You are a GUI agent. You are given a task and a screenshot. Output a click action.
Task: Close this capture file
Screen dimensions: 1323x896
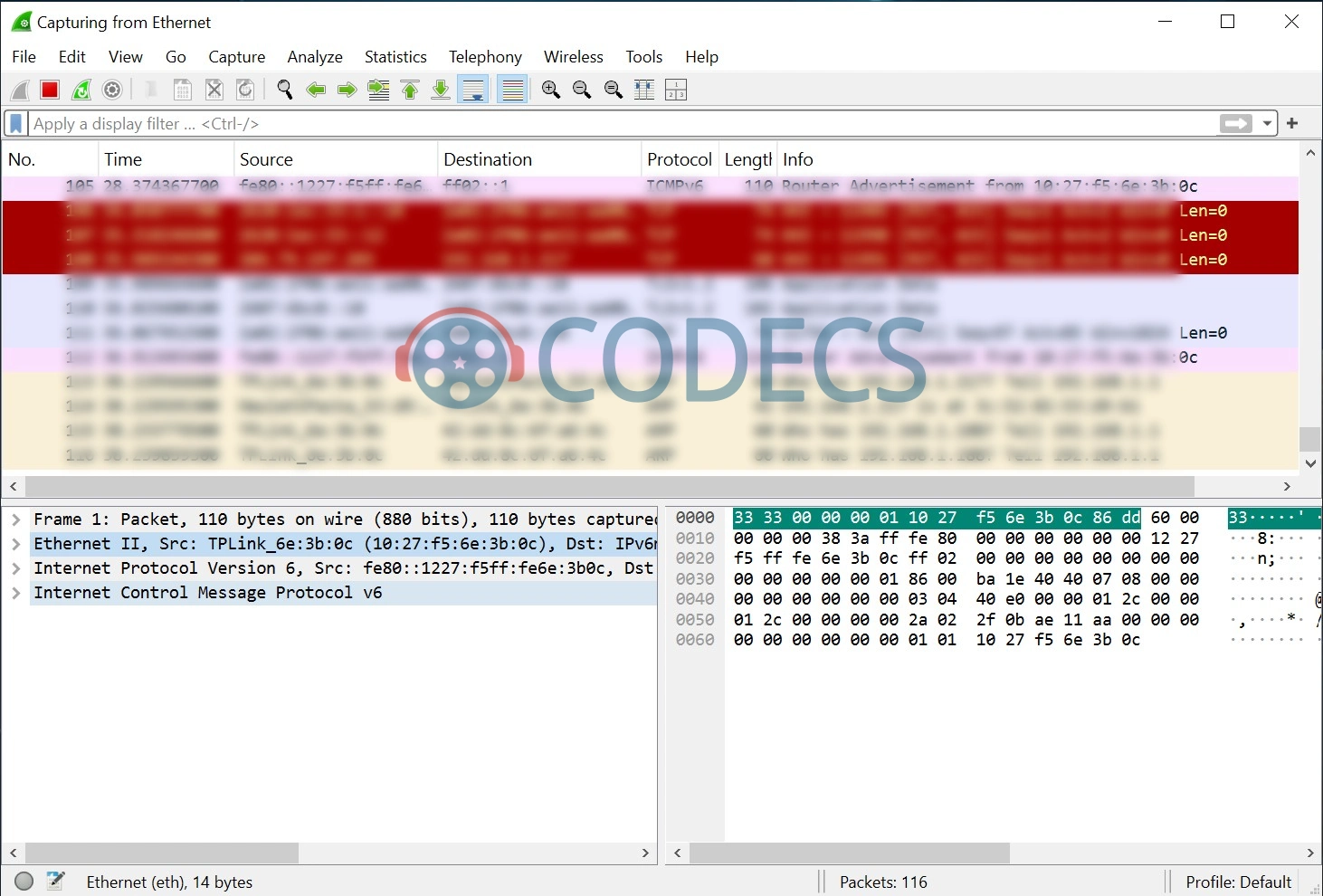coord(214,90)
